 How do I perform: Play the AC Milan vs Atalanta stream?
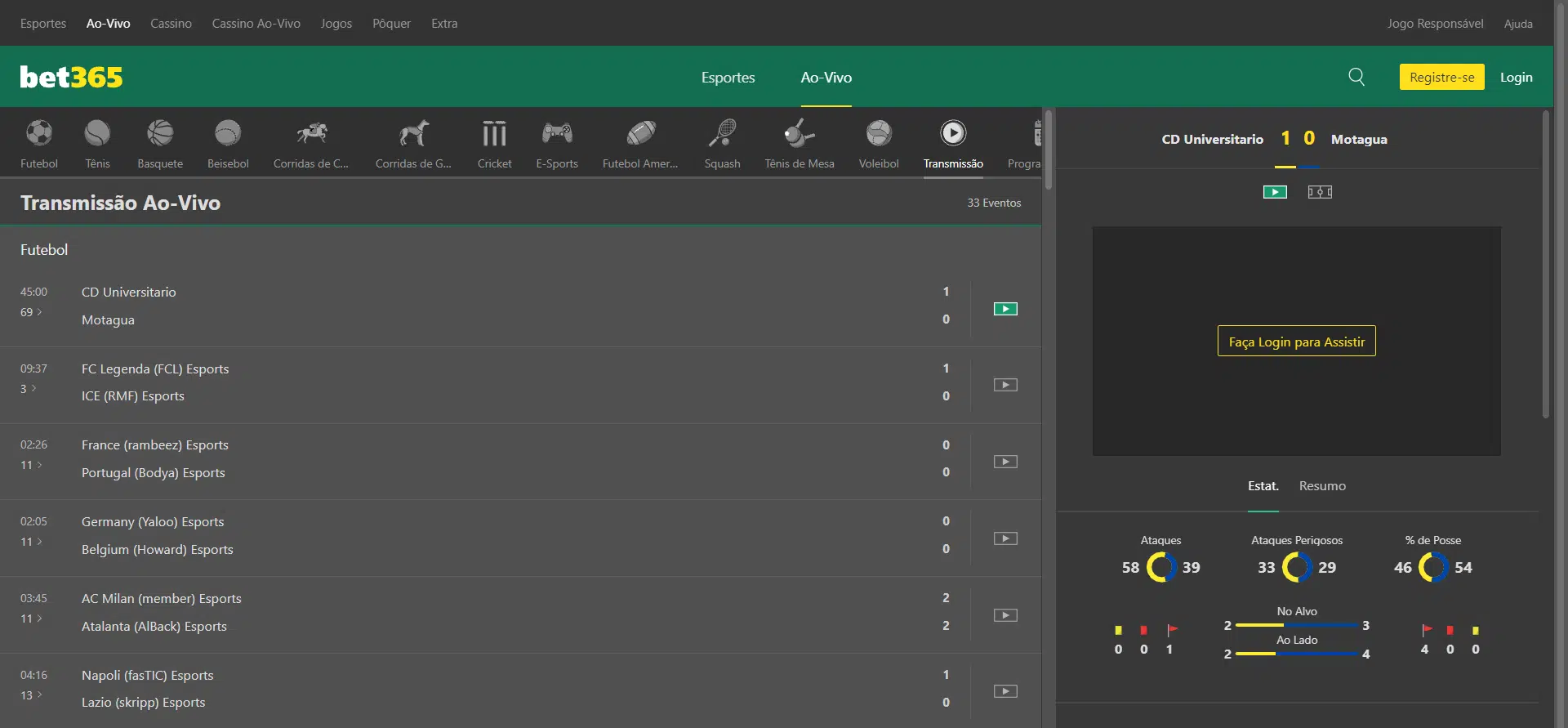[x=1005, y=615]
